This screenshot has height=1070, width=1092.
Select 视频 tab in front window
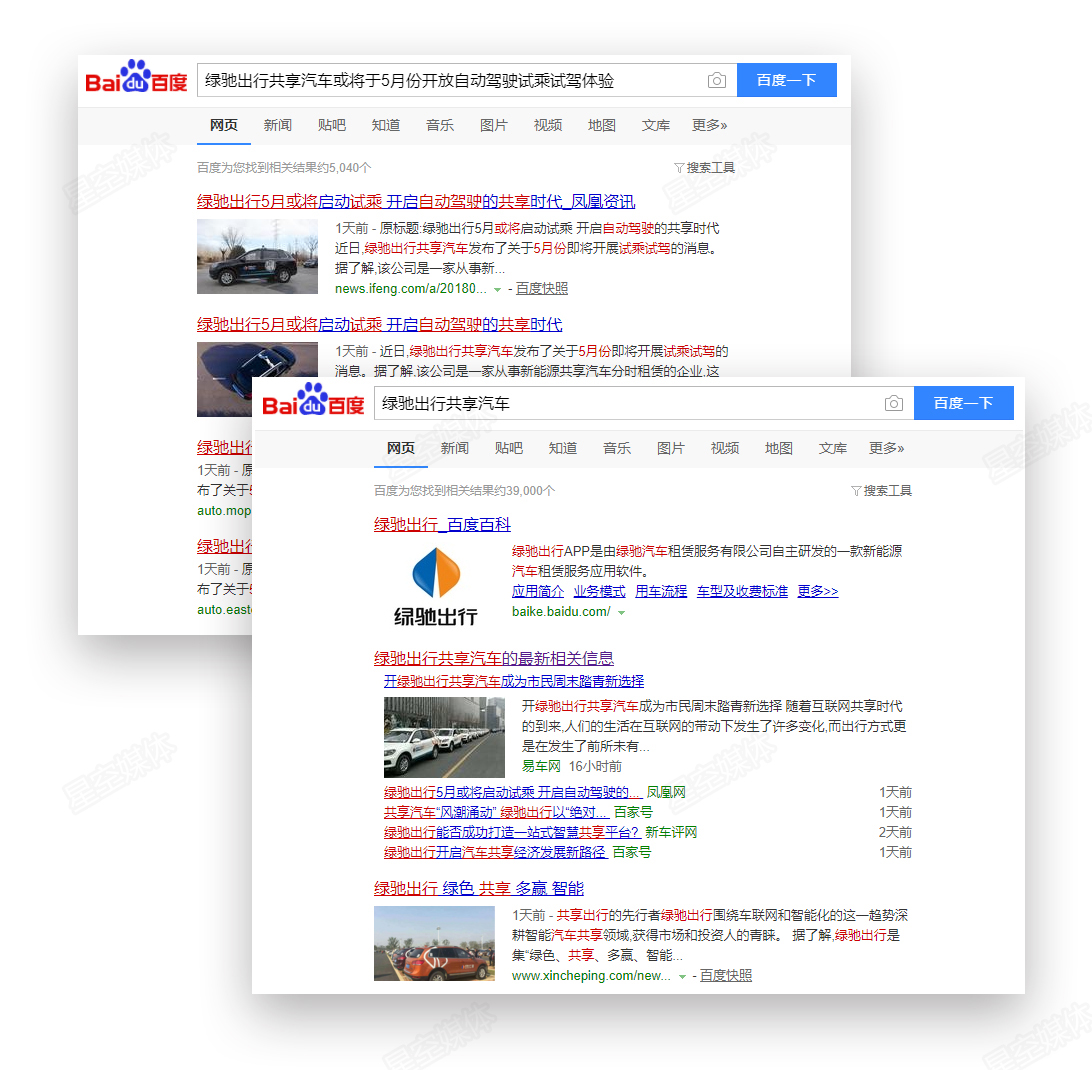pyautogui.click(x=725, y=448)
